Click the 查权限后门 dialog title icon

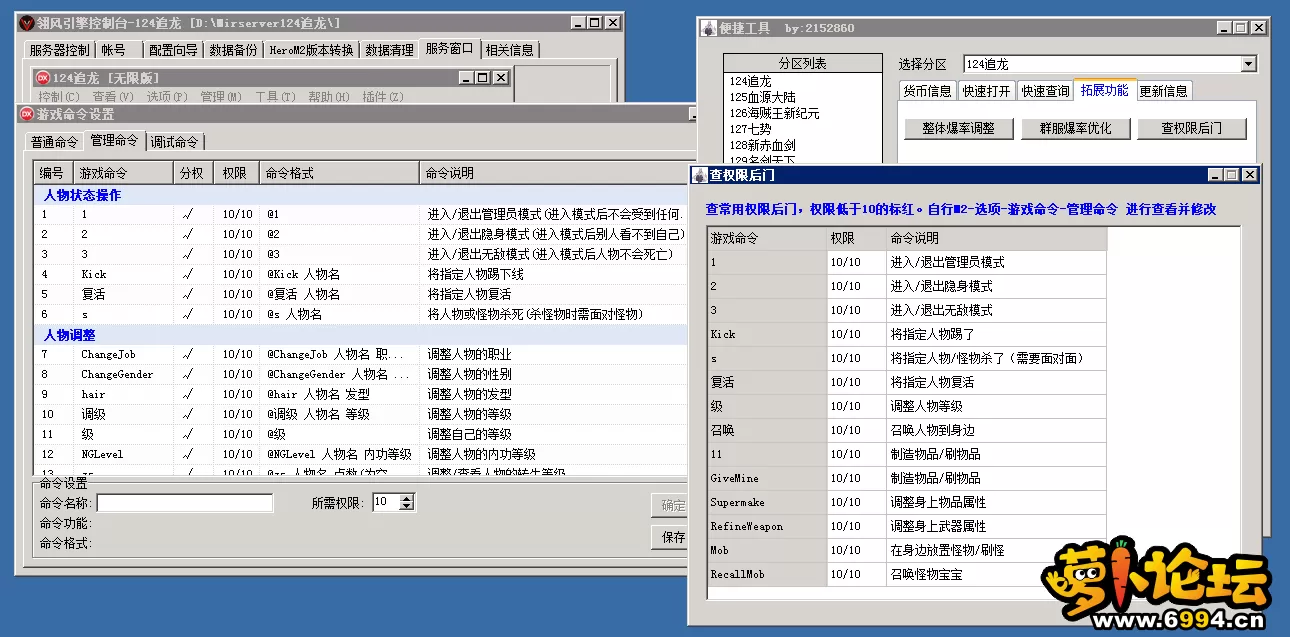click(x=699, y=175)
